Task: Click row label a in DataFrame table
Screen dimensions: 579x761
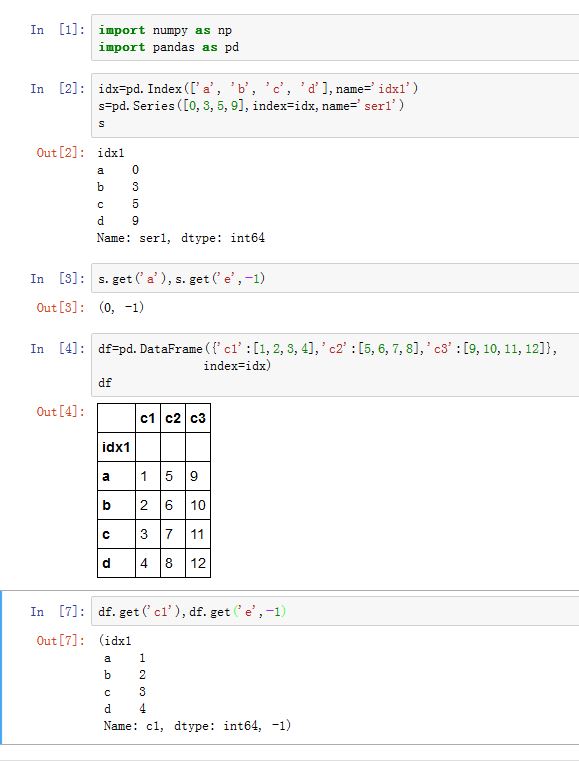Action: pos(116,476)
